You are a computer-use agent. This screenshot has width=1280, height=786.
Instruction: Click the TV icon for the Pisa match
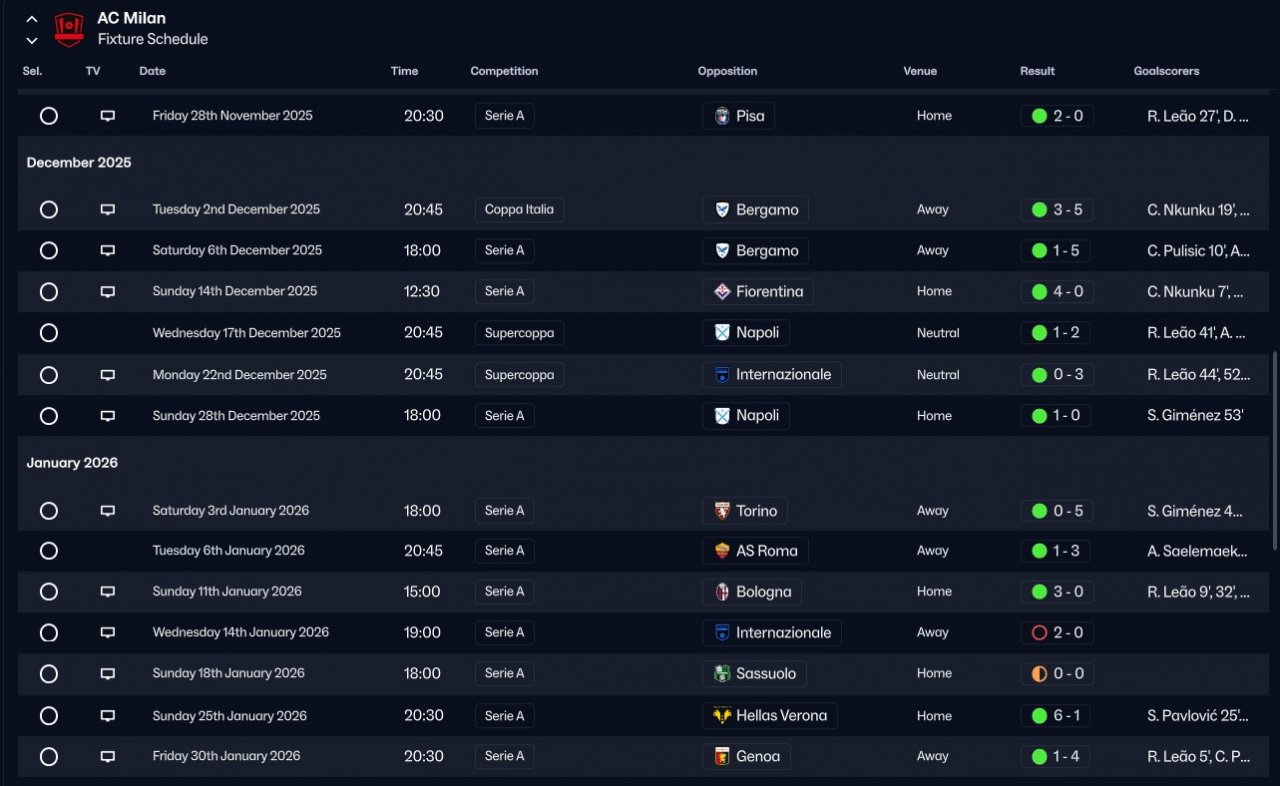[x=107, y=116]
